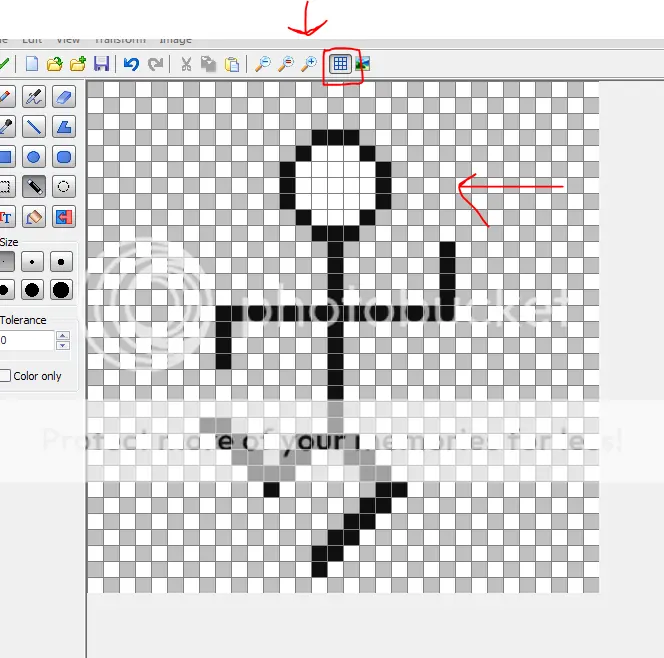Select the Paint Bucket tool
664x658 pixels.
34,217
